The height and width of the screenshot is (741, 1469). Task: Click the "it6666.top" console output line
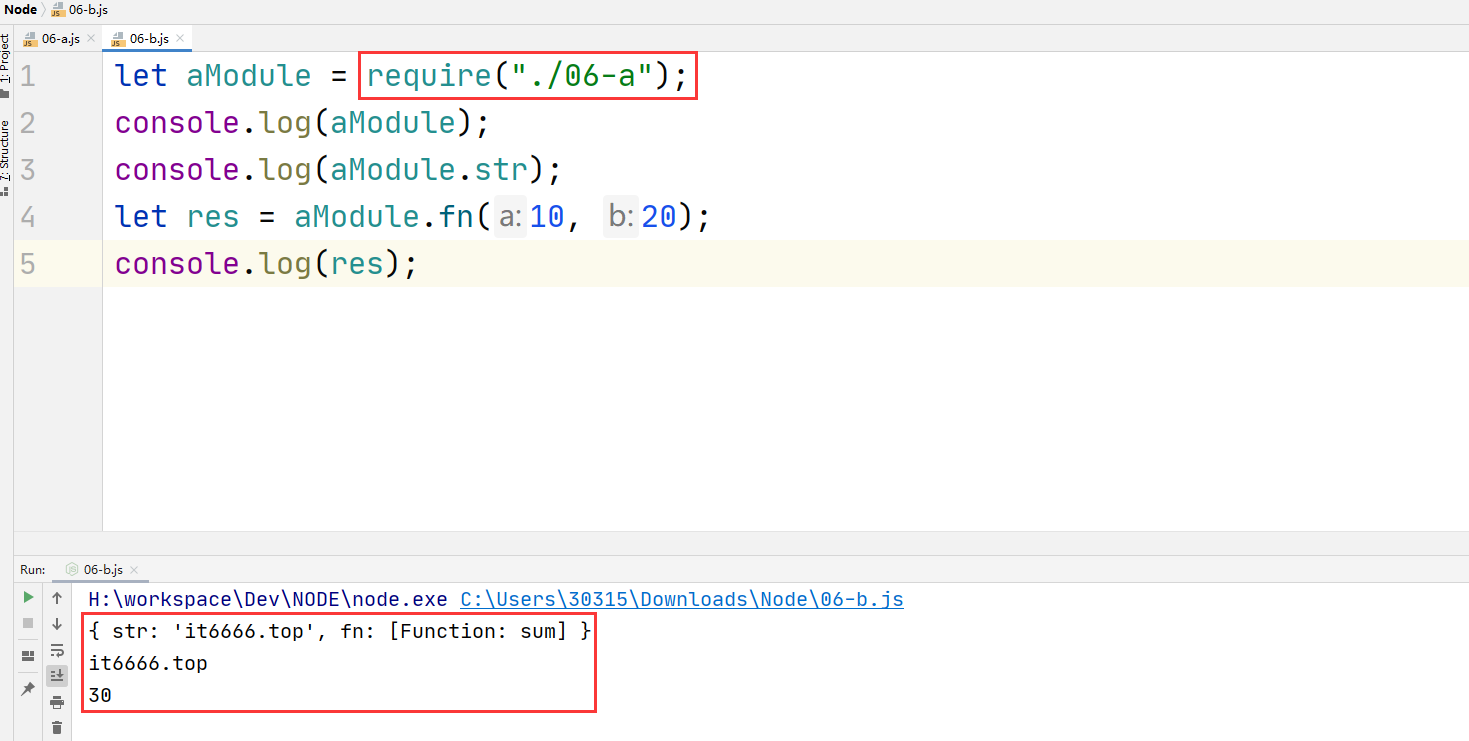coord(148,663)
